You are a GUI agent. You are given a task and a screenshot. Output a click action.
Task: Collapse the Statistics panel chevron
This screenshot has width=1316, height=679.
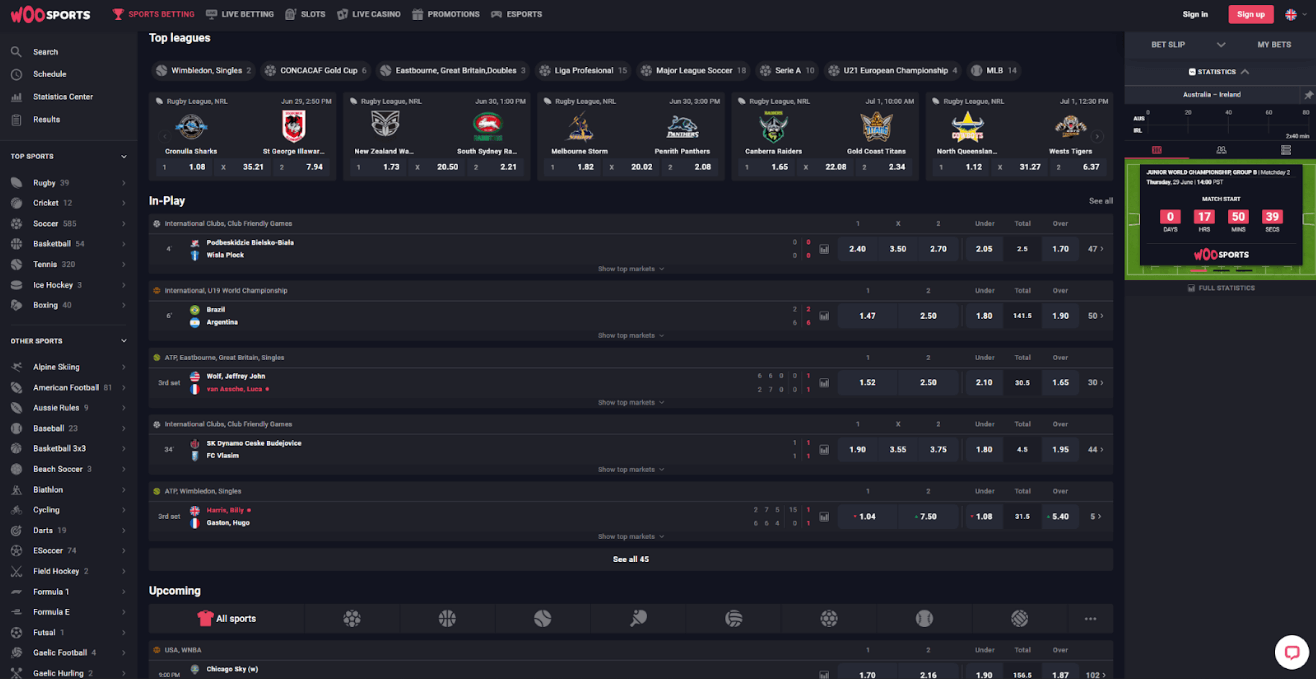[1245, 72]
